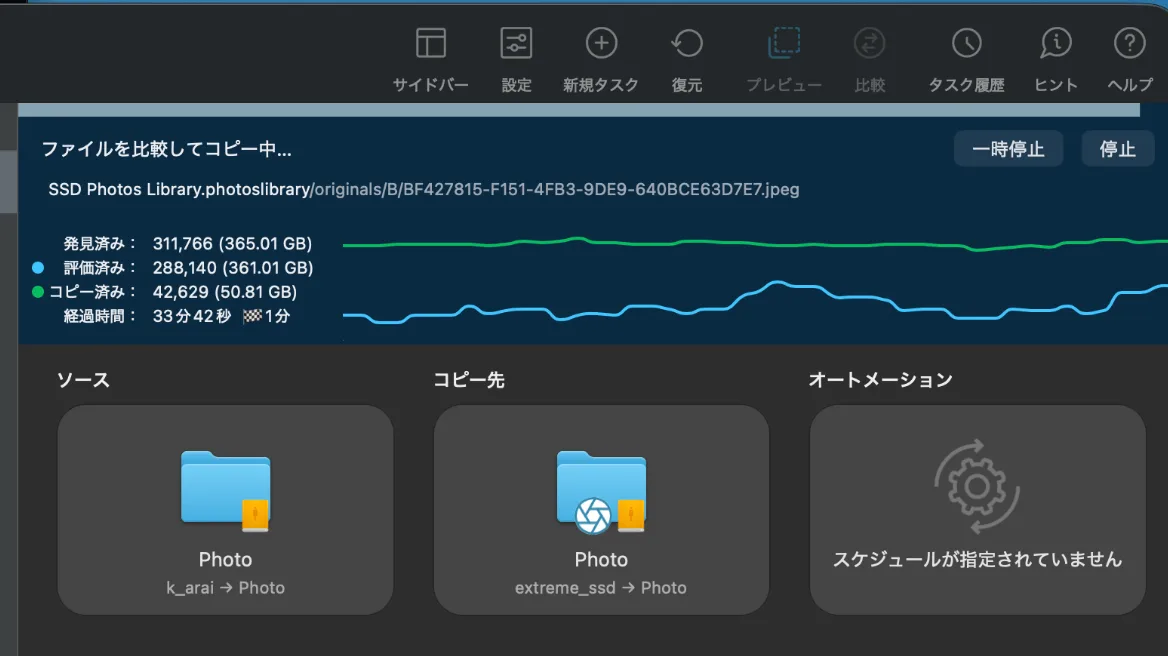Image resolution: width=1168 pixels, height=656 pixels.
Task: Open the プレビュー preview tool
Action: (784, 43)
